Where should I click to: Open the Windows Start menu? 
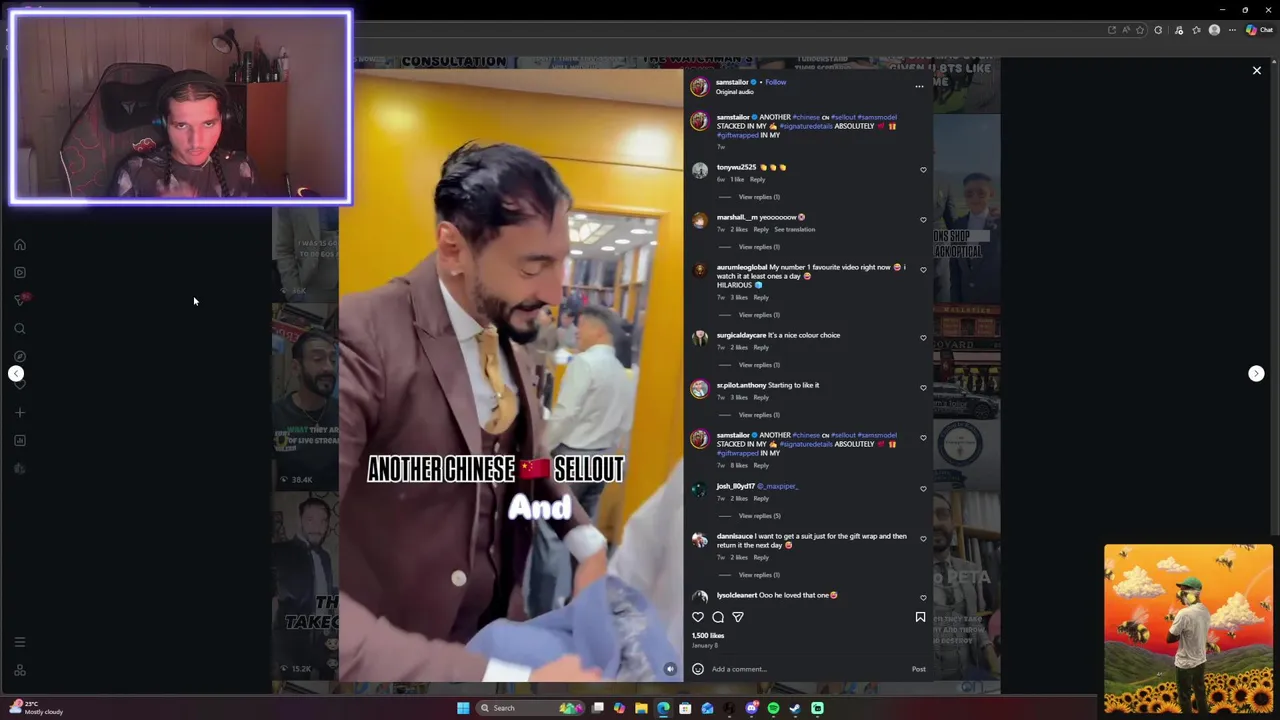click(x=463, y=708)
